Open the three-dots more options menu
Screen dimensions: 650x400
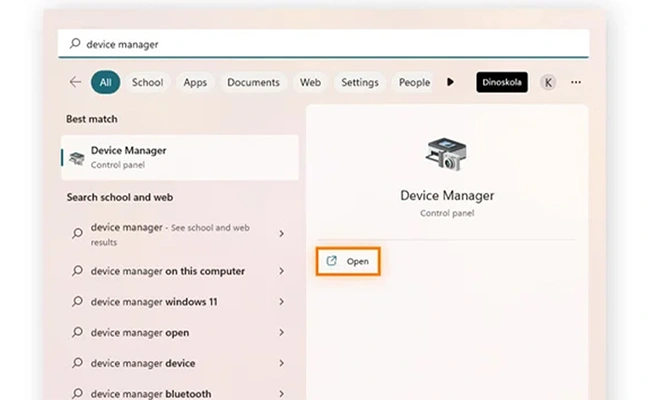[576, 82]
